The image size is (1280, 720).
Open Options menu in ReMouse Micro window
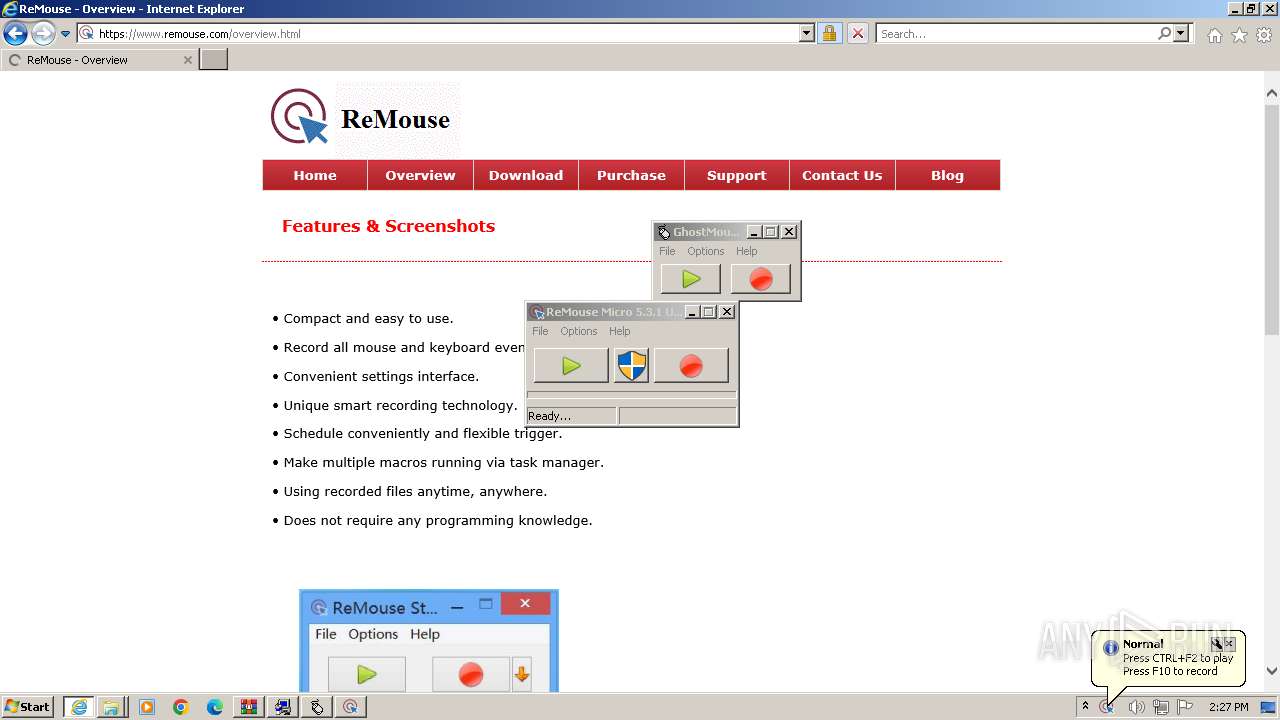(x=578, y=331)
